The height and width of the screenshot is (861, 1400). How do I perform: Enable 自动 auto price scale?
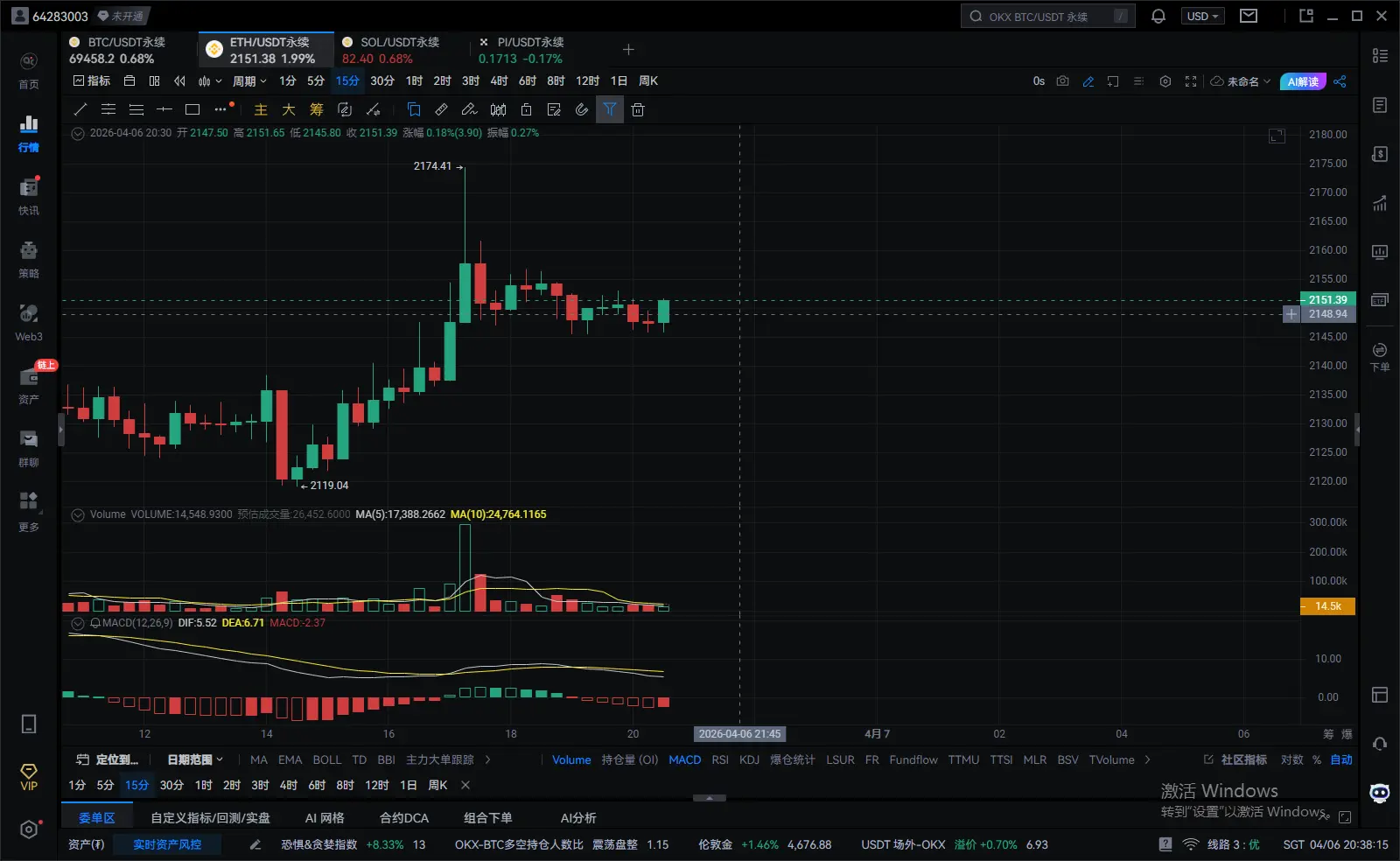tap(1341, 759)
